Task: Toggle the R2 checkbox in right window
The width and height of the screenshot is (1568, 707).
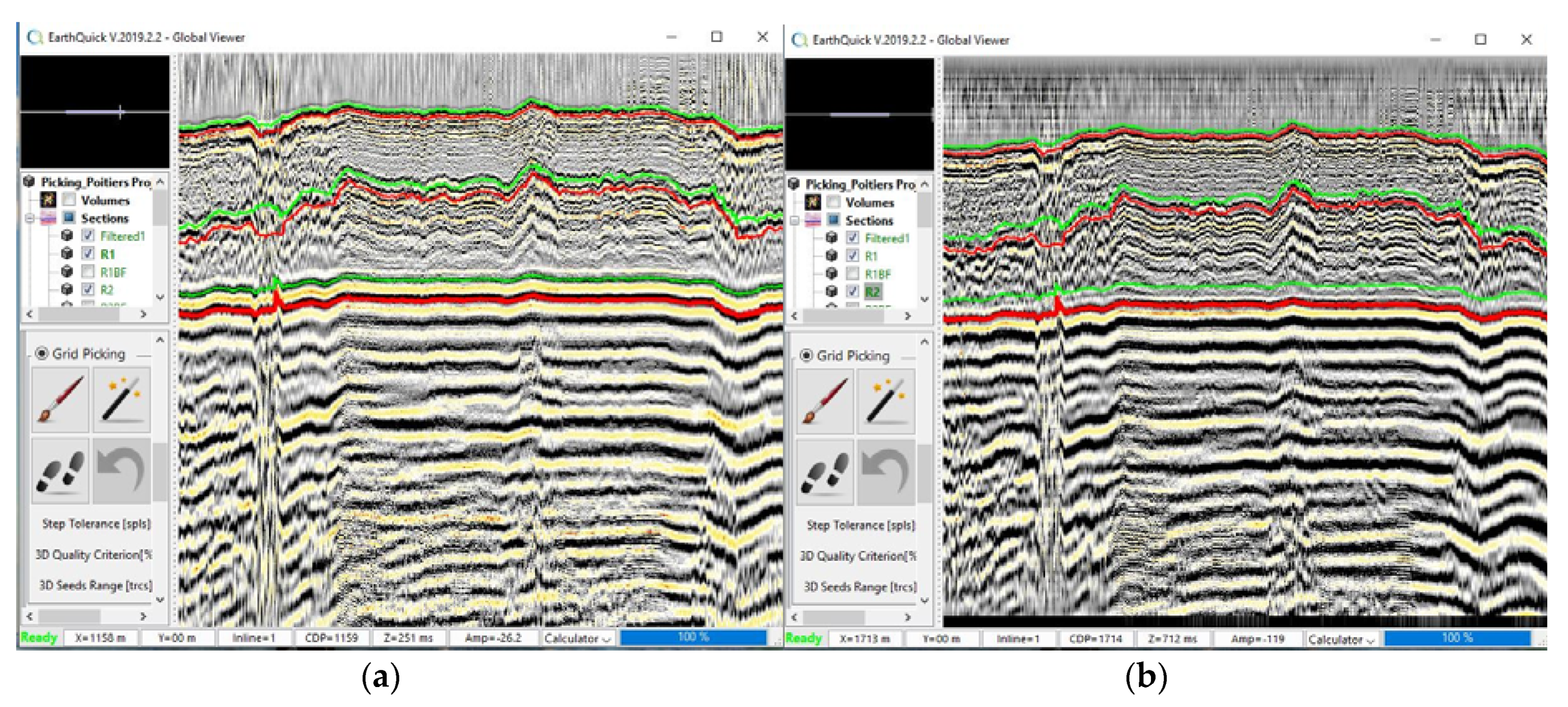Action: [x=853, y=291]
